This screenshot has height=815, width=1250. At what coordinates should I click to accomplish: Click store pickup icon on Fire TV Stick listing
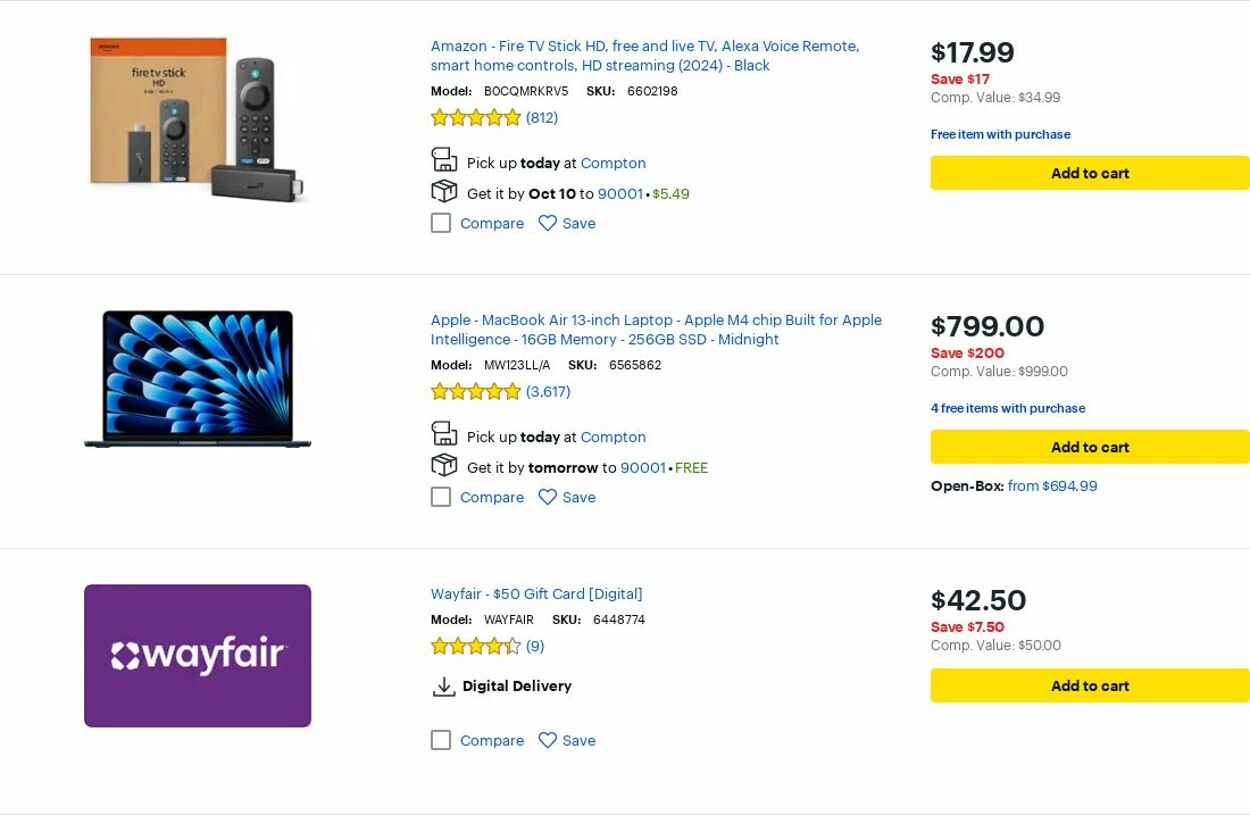tap(444, 160)
